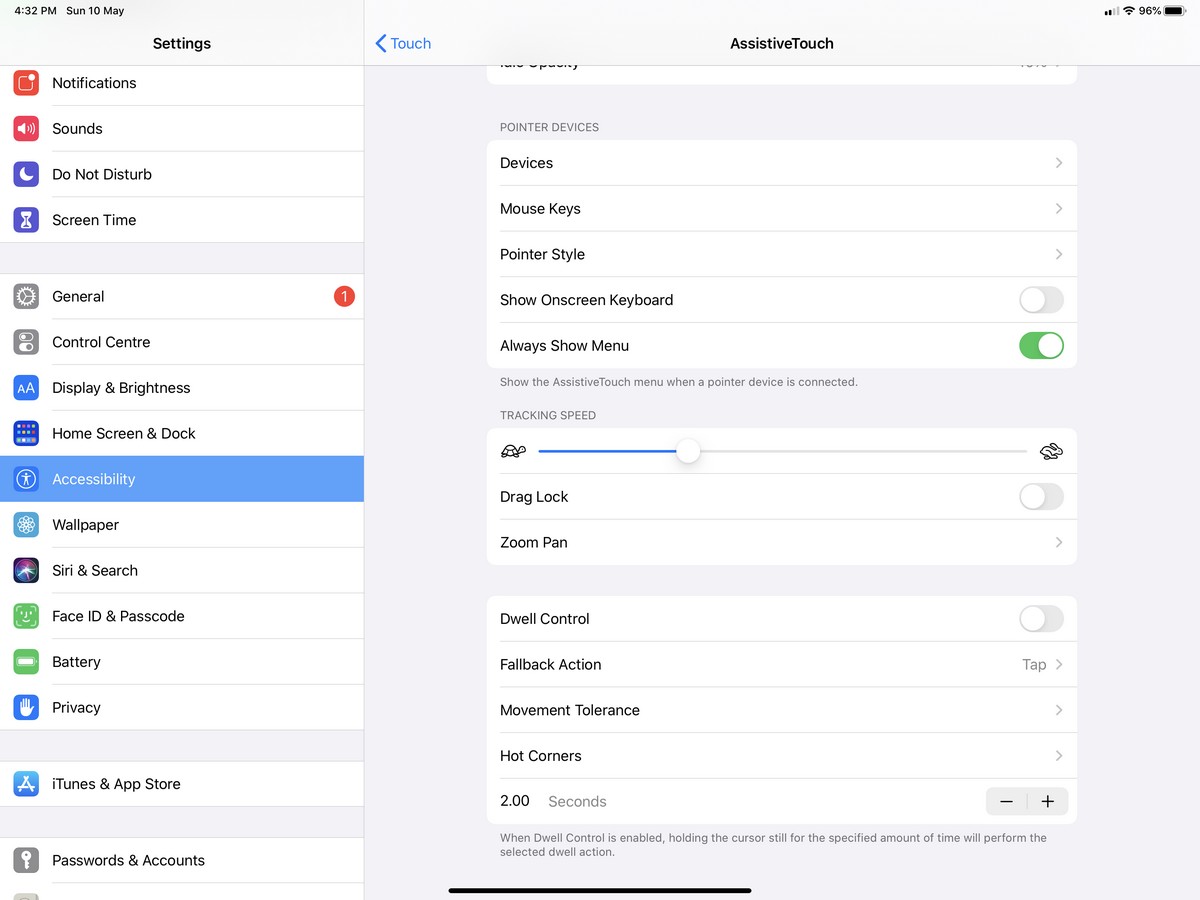Select Control Centre in sidebar
The width and height of the screenshot is (1200, 900).
point(182,342)
